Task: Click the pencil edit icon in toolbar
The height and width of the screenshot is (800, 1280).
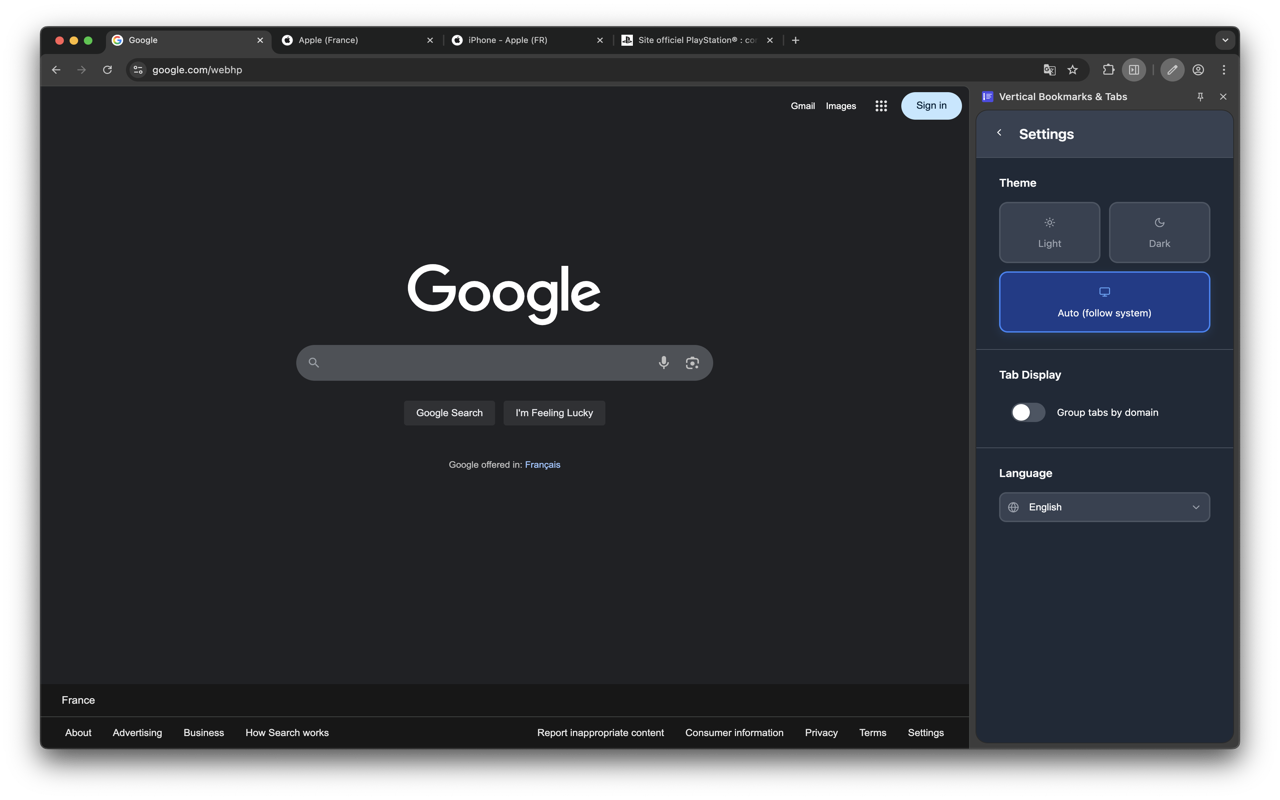Action: point(1172,70)
